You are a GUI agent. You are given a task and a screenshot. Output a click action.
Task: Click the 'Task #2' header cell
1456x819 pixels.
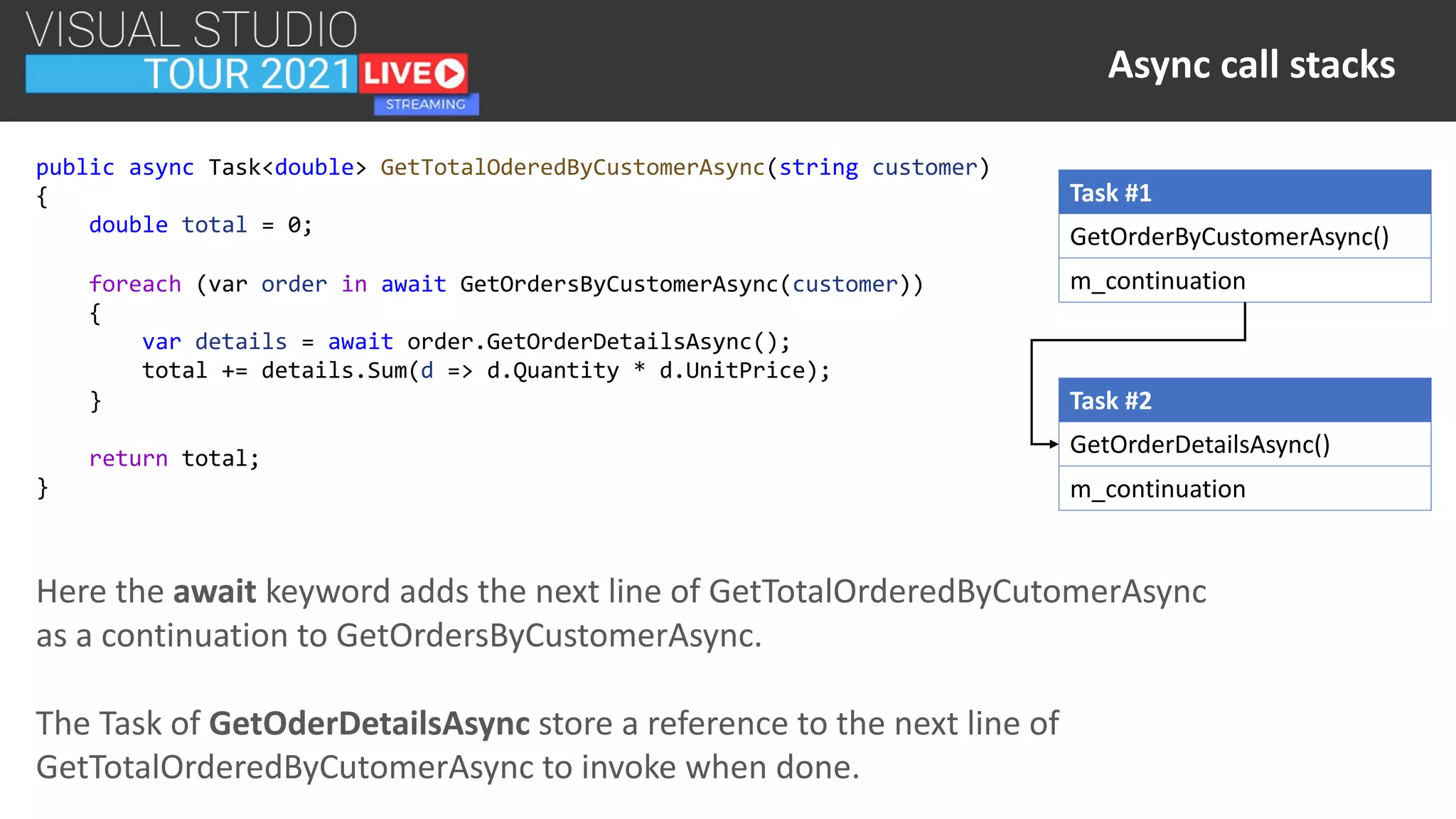point(1245,400)
